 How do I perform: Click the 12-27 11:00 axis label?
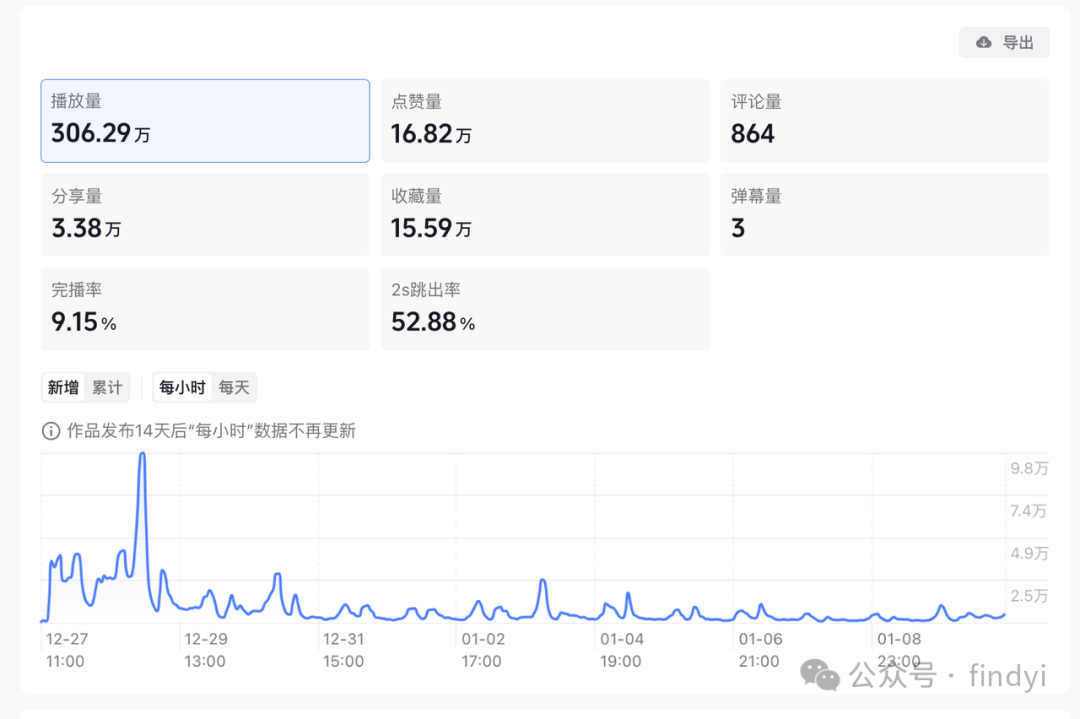click(66, 650)
